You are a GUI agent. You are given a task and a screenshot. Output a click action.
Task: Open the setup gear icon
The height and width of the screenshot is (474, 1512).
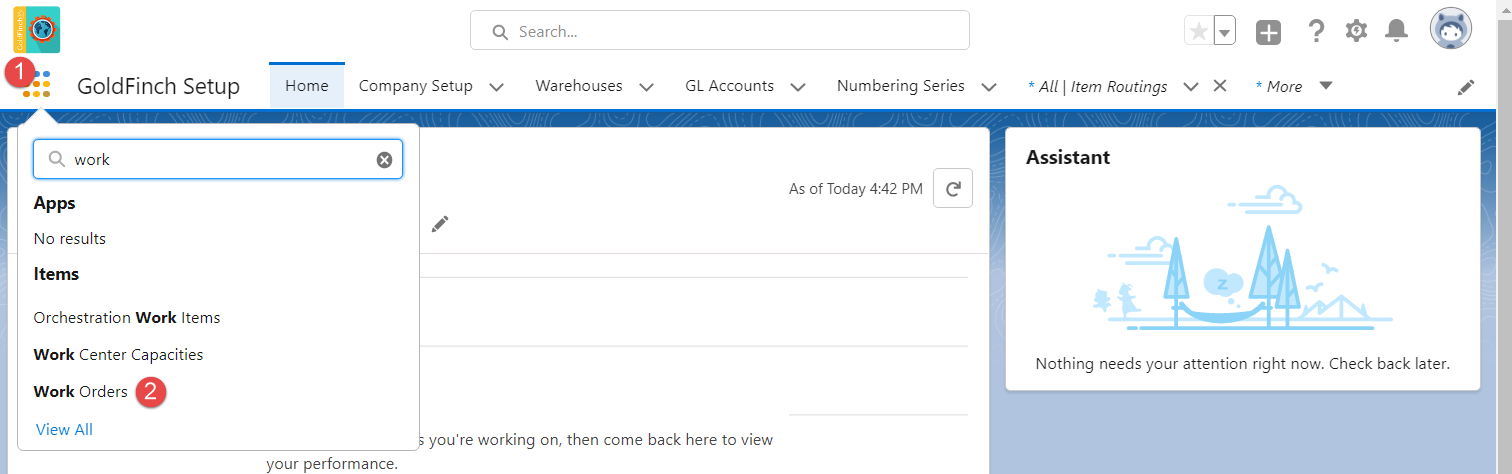pos(1356,31)
